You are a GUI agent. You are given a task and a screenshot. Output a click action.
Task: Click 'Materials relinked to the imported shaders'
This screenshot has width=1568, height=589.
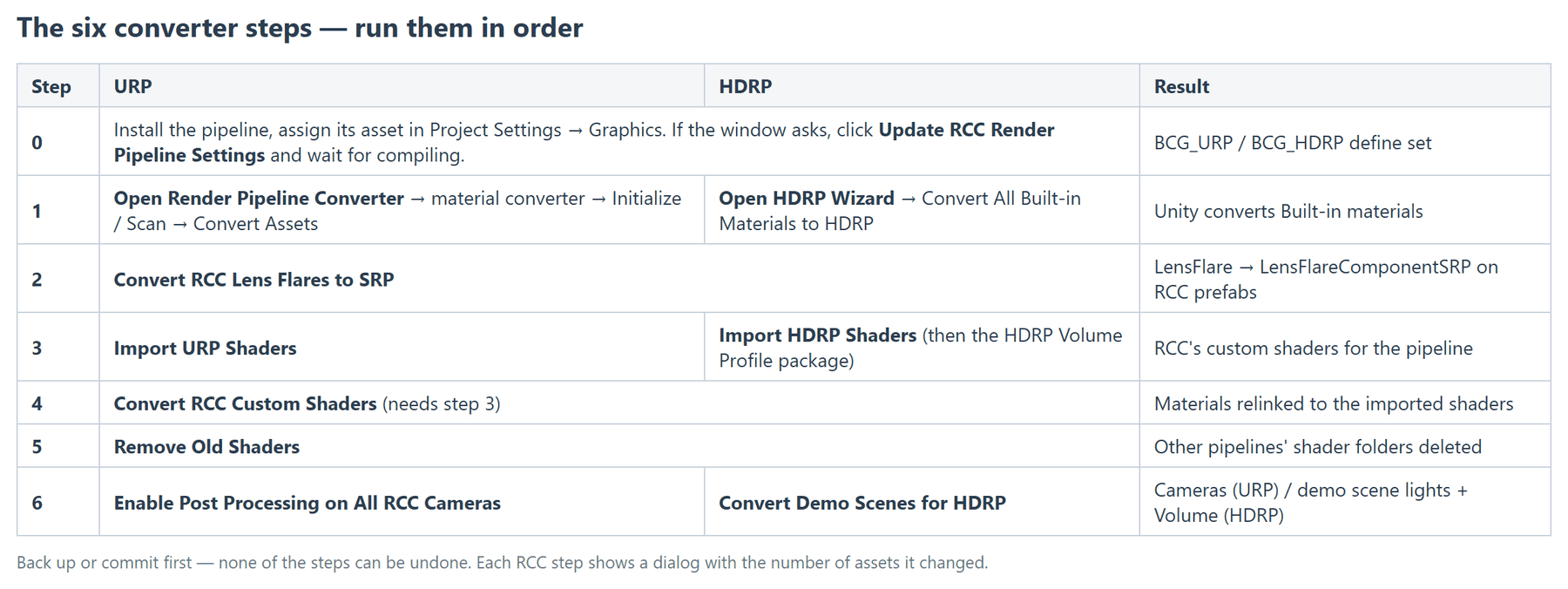coord(1334,404)
